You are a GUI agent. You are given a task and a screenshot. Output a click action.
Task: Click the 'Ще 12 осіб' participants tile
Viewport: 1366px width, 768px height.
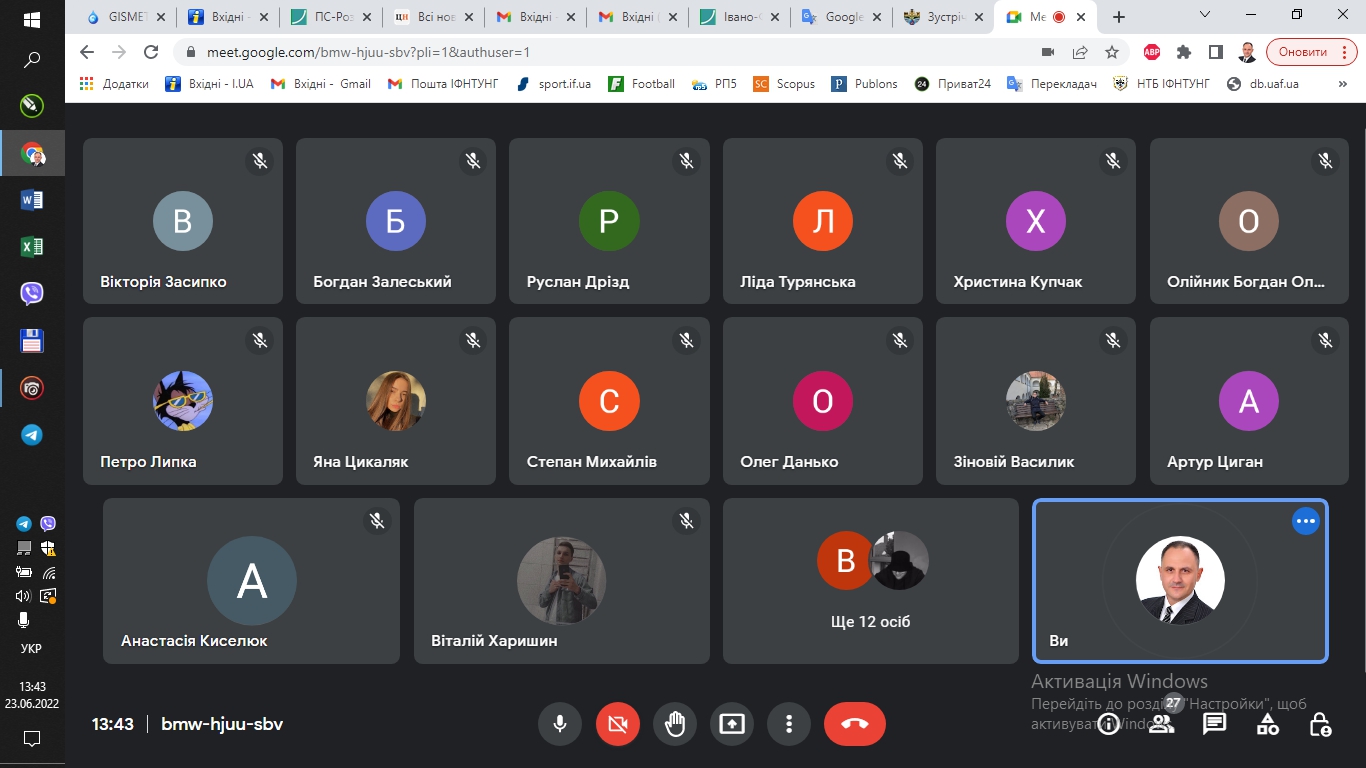point(870,581)
